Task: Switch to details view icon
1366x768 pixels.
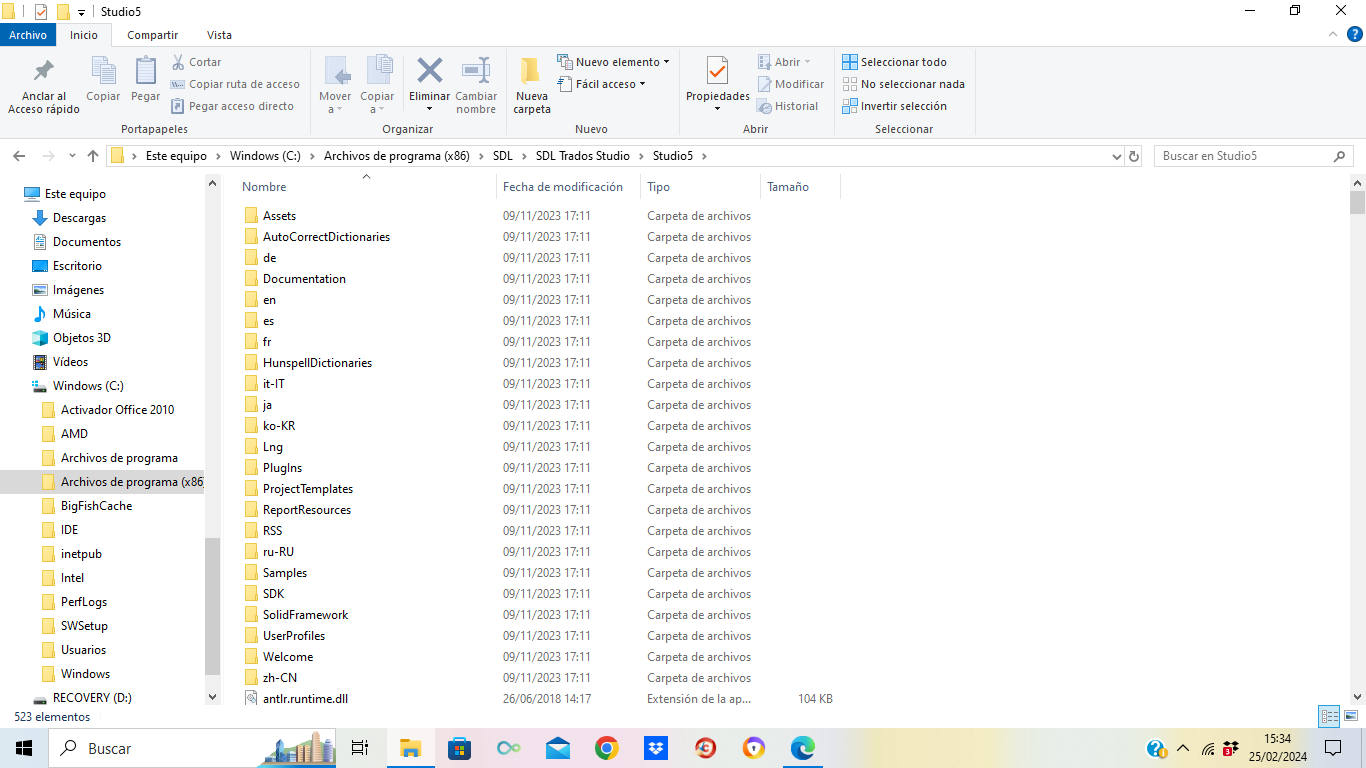Action: point(1329,716)
